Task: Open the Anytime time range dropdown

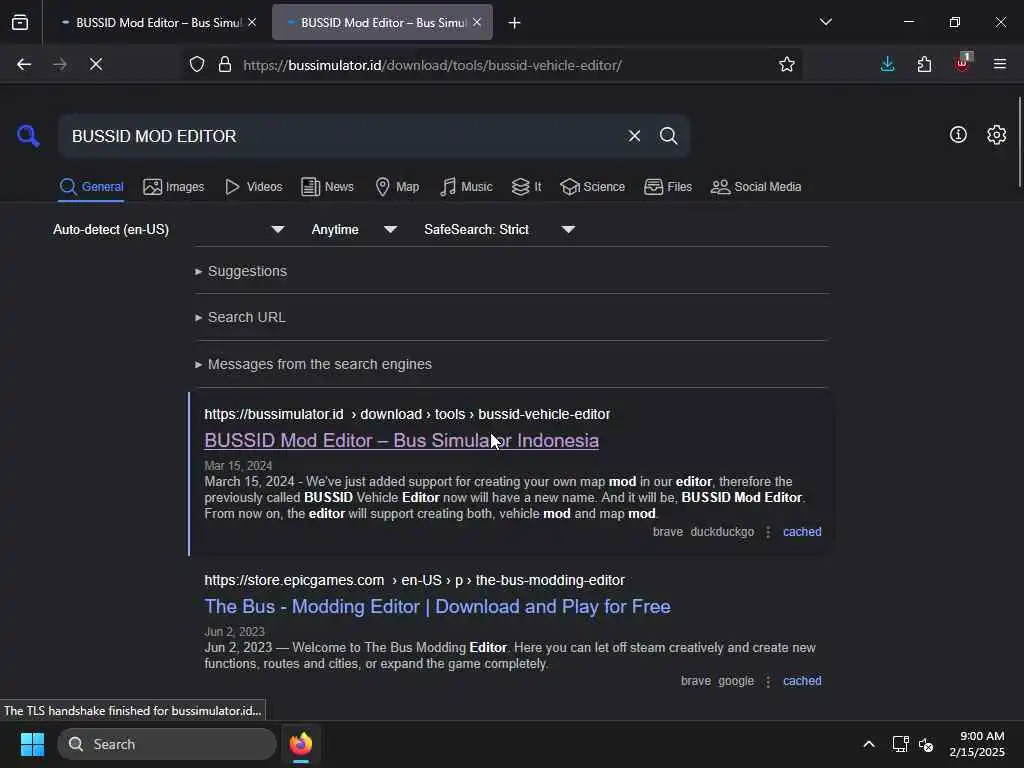Action: pyautogui.click(x=354, y=229)
